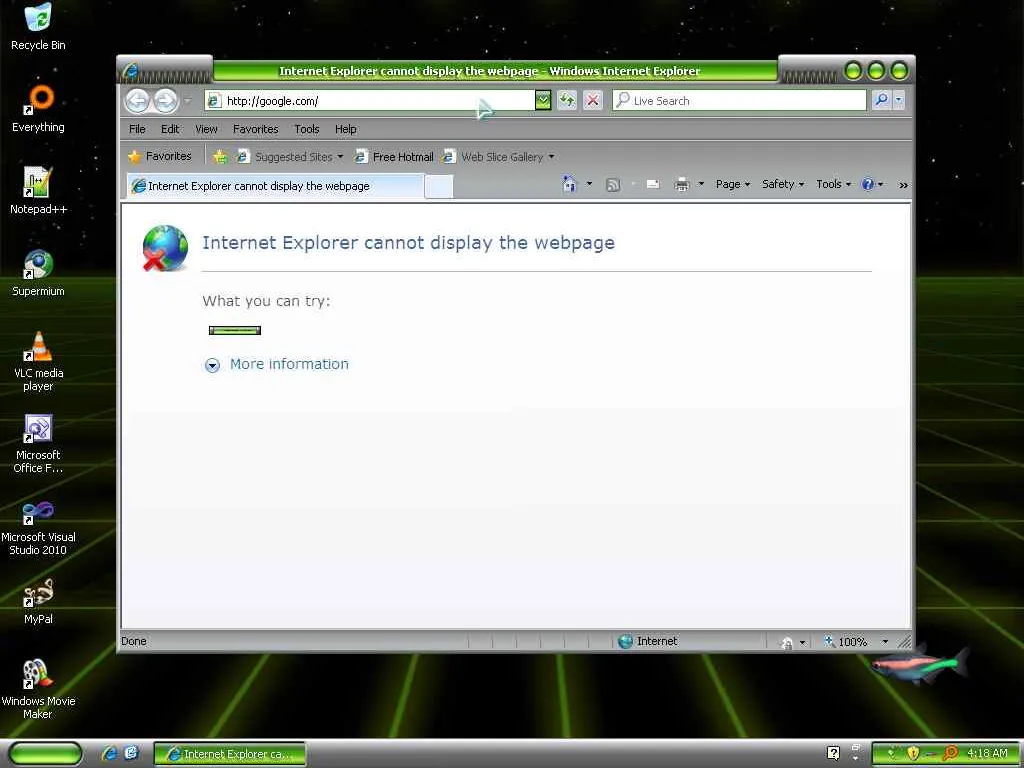The height and width of the screenshot is (768, 1024).
Task: Open the View menu
Action: click(x=206, y=129)
